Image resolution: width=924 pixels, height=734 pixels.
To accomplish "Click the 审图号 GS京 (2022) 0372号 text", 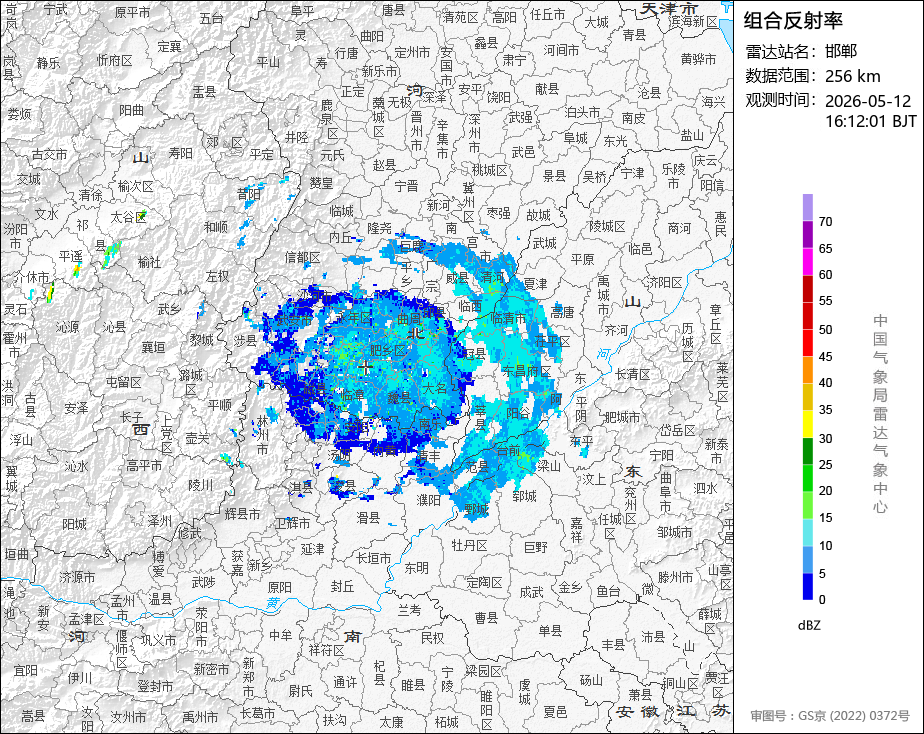I will pyautogui.click(x=830, y=716).
